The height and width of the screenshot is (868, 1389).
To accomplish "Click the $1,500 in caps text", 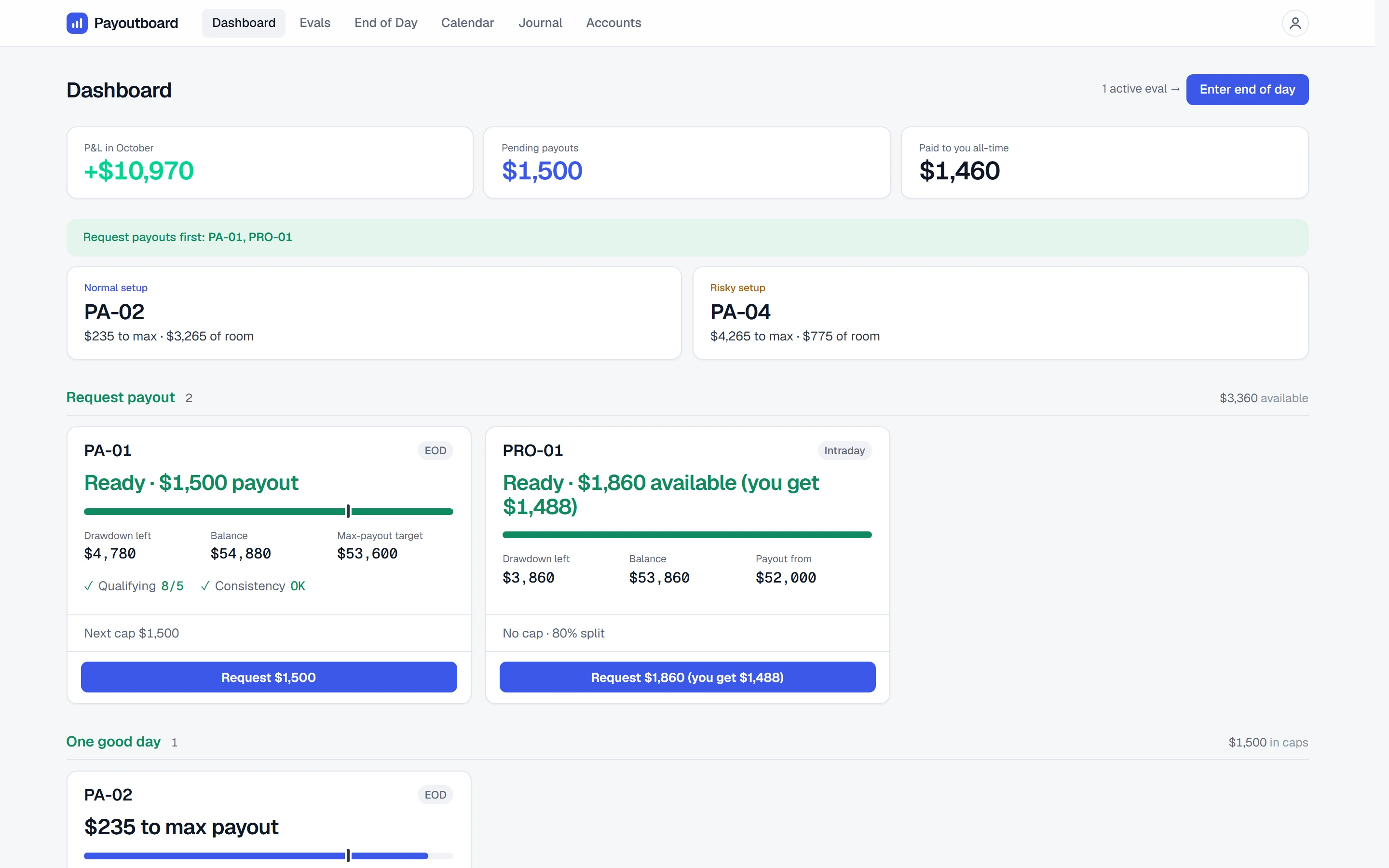I will 1268,742.
